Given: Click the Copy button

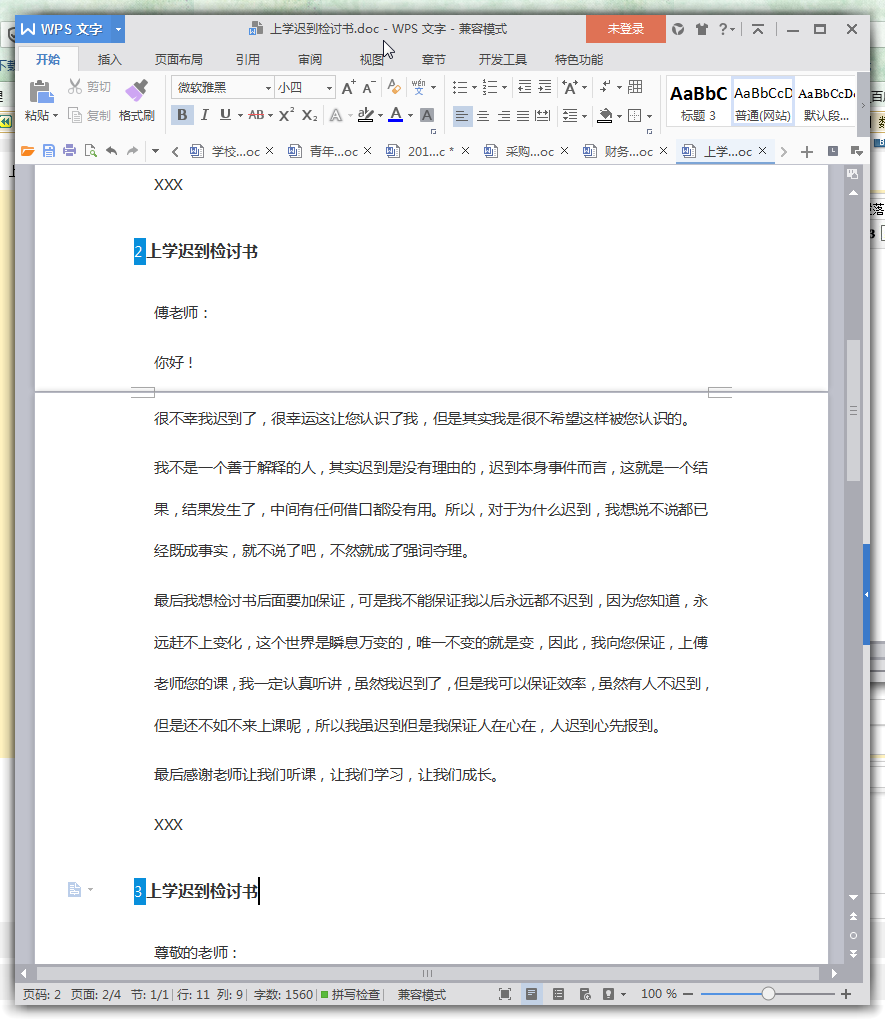Looking at the screenshot, I should (x=90, y=115).
